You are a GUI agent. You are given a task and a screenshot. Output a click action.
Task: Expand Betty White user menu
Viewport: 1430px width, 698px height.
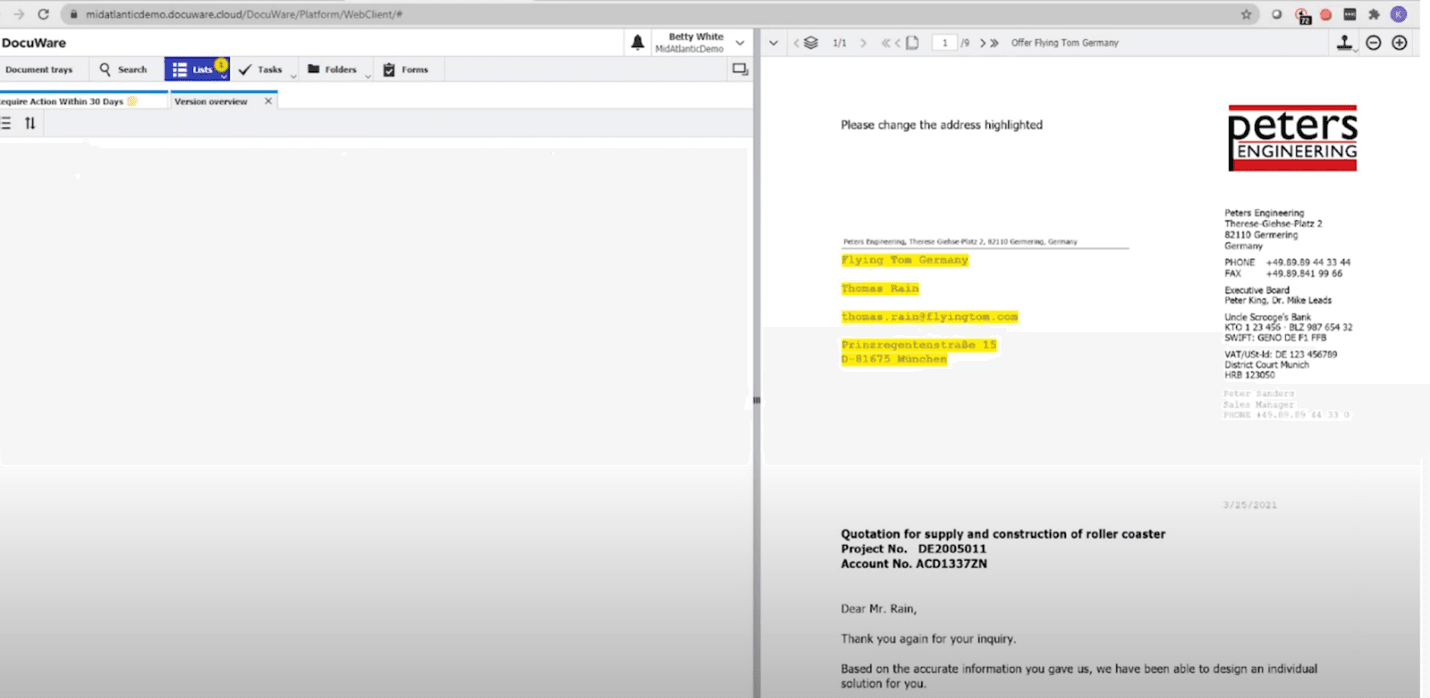(x=740, y=43)
